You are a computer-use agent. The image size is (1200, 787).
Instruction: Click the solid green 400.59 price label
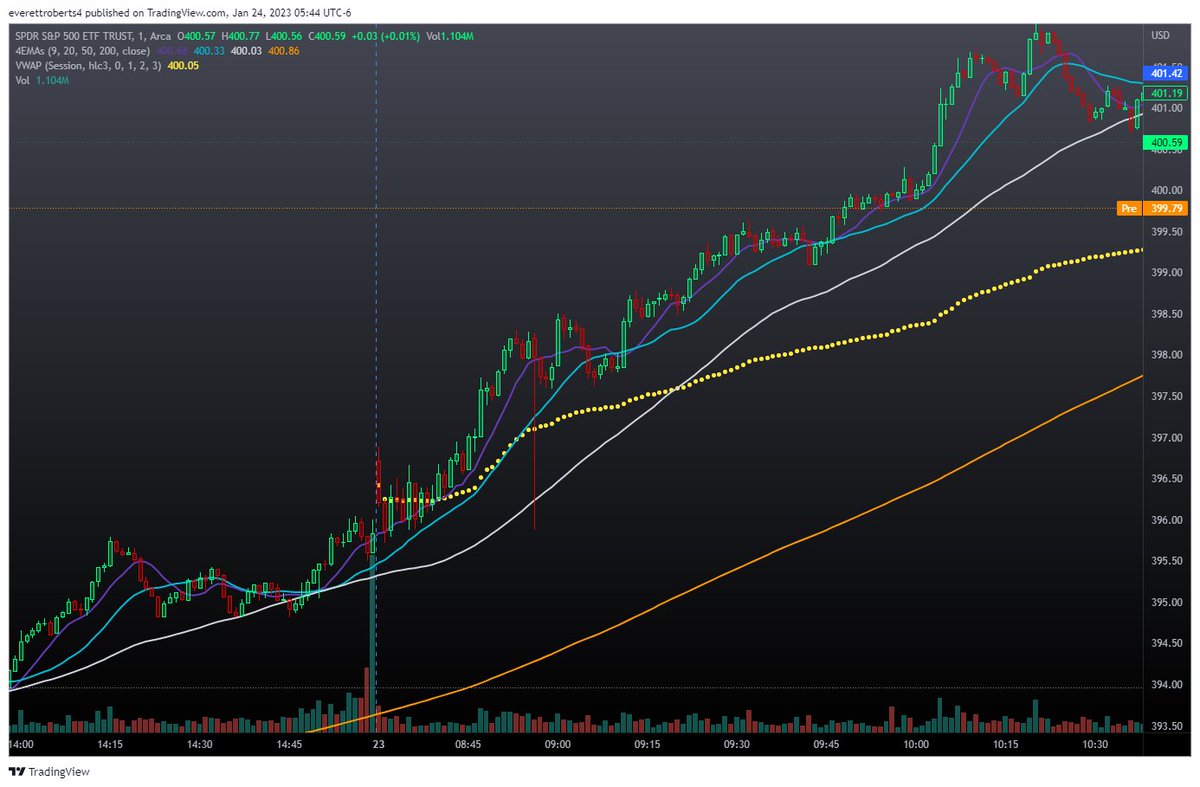pos(1167,144)
